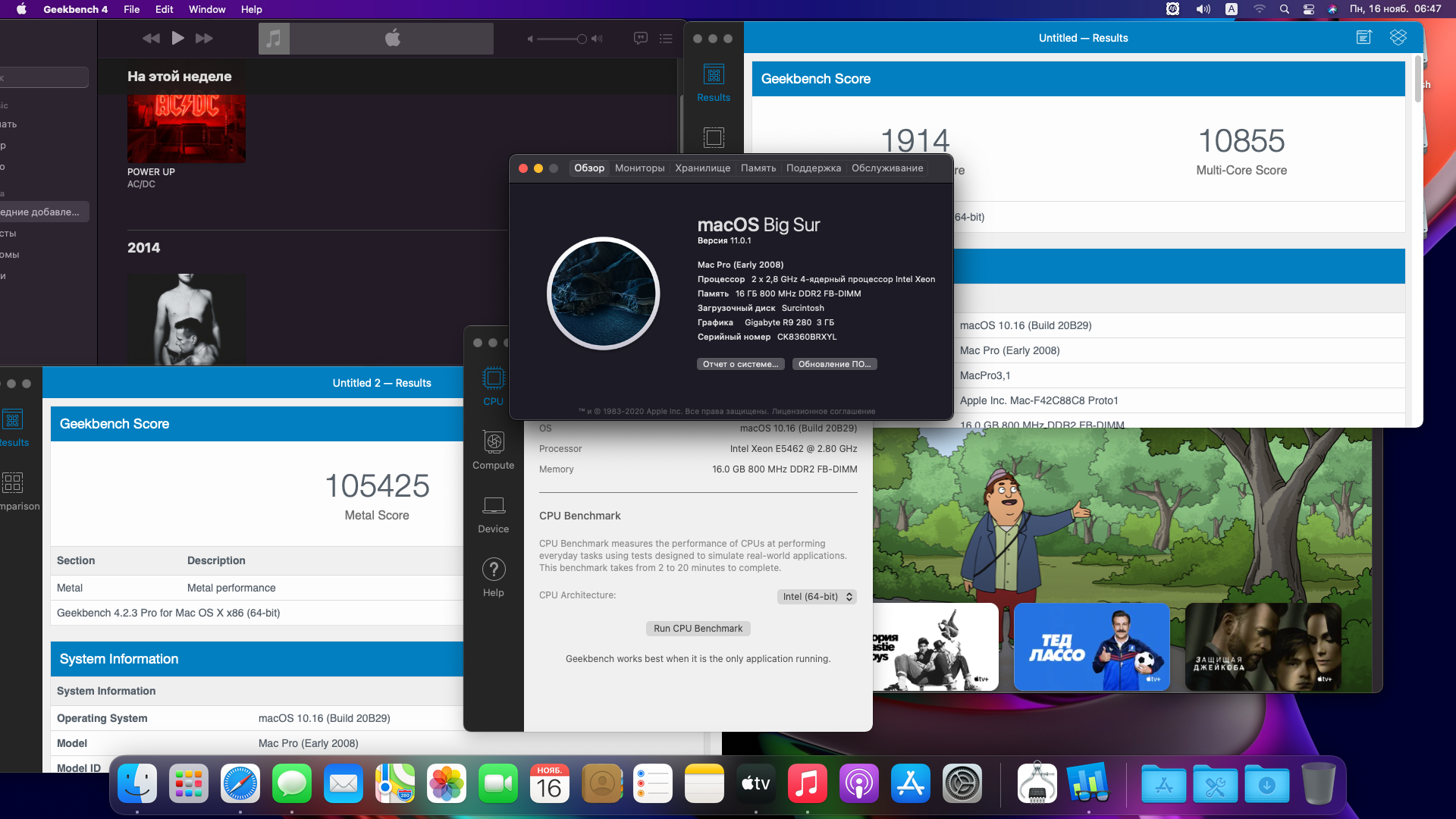Open Control Center in menu bar
This screenshot has width=1456, height=819.
pos(1309,9)
